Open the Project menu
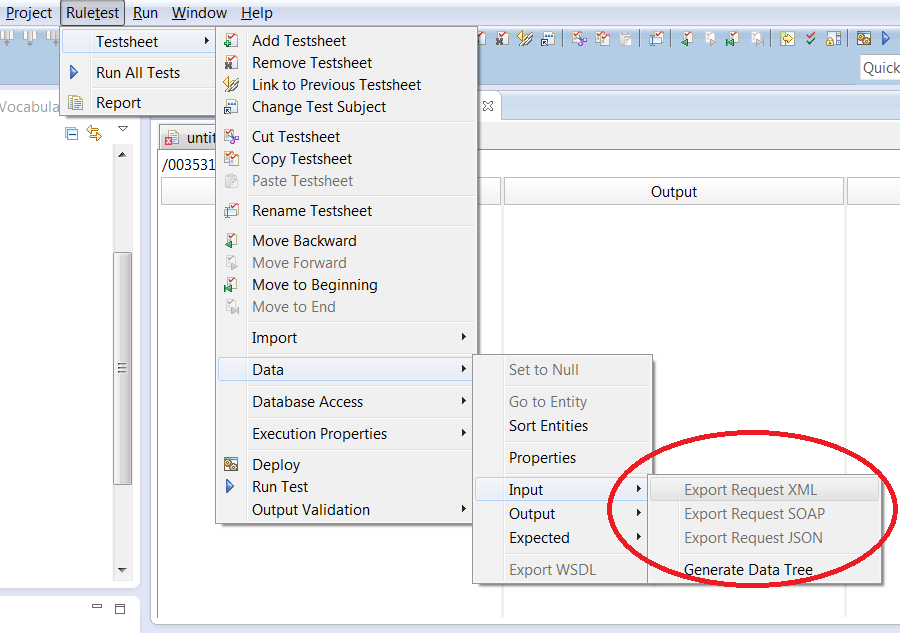 [x=29, y=13]
